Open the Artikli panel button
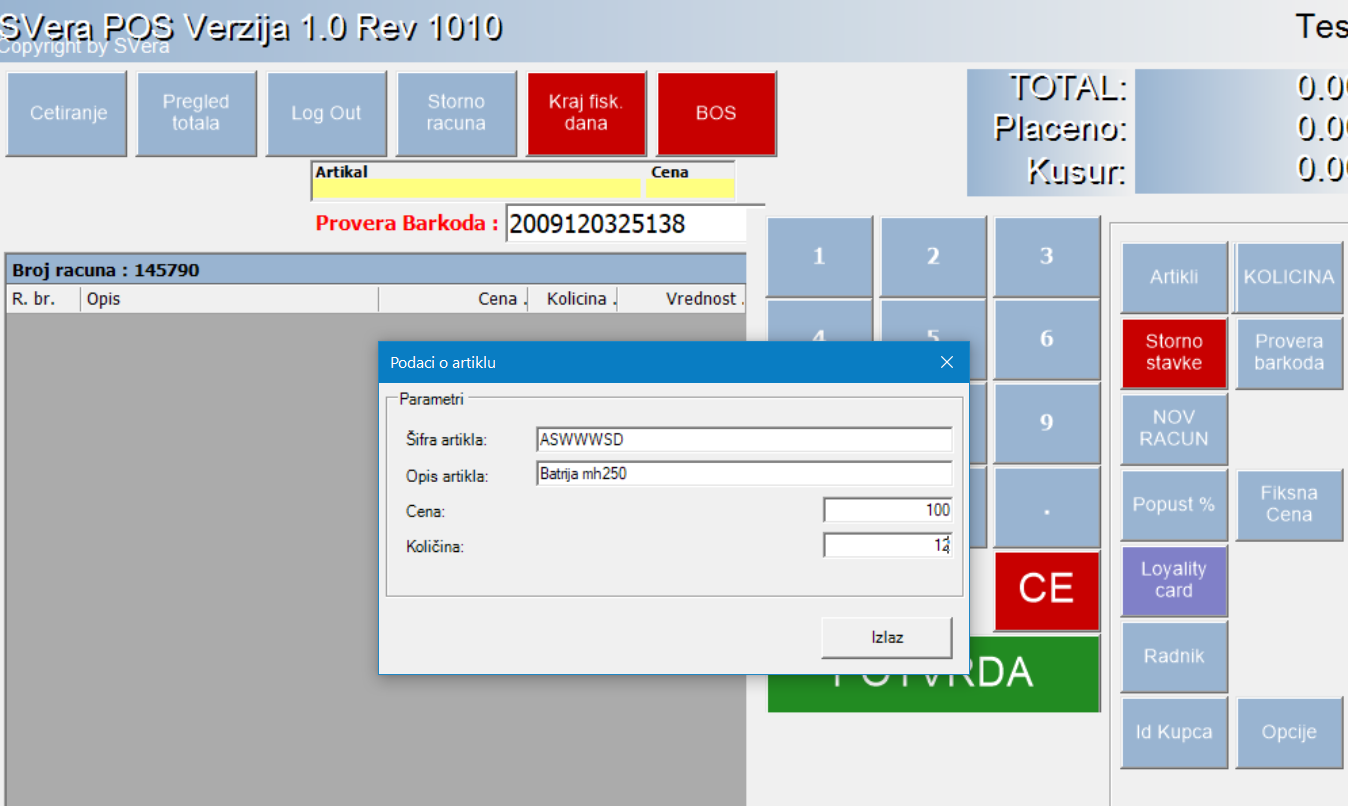The width and height of the screenshot is (1348, 806). coord(1174,277)
